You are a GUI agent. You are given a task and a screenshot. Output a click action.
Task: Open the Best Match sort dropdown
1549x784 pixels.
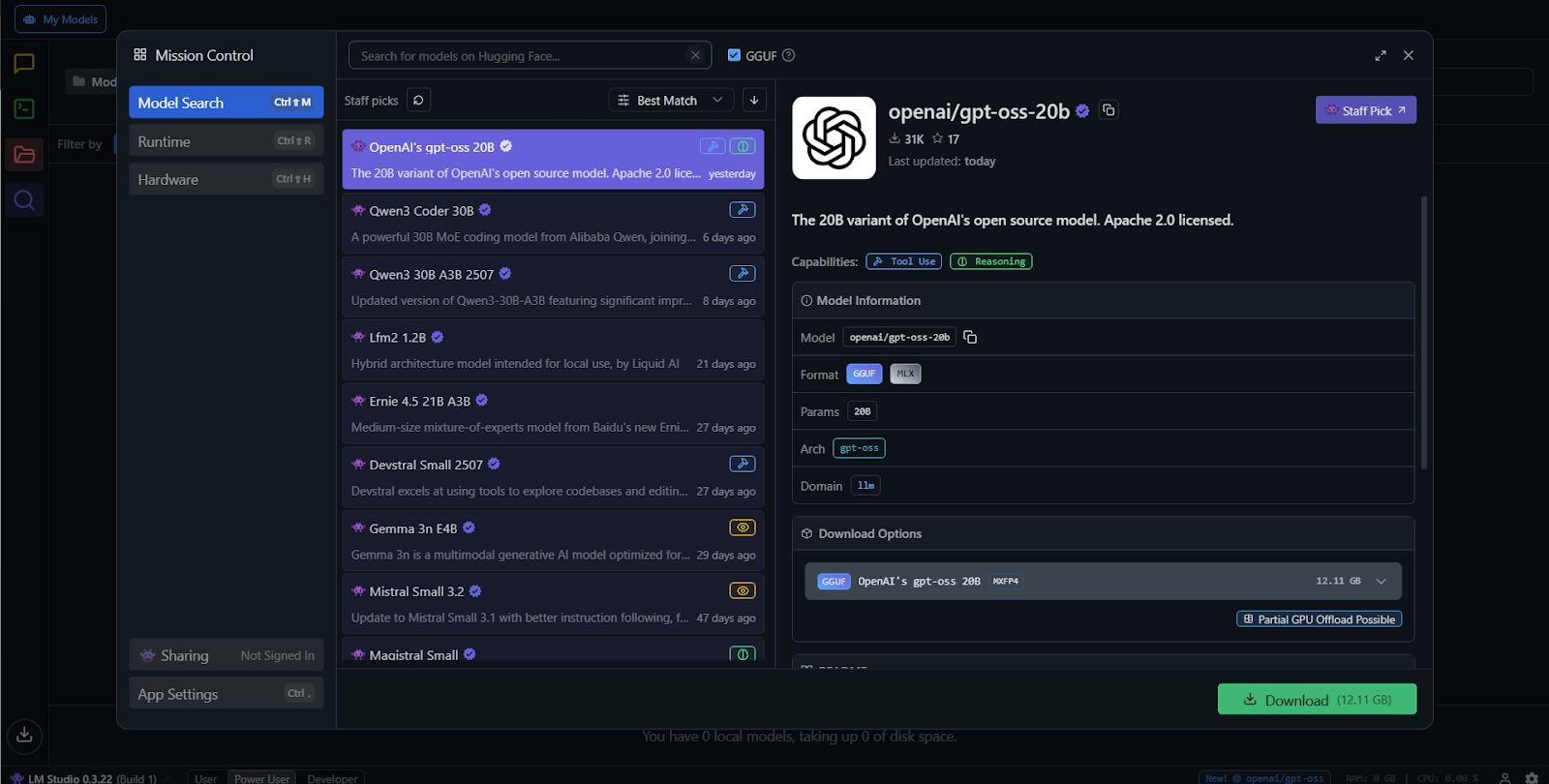671,100
